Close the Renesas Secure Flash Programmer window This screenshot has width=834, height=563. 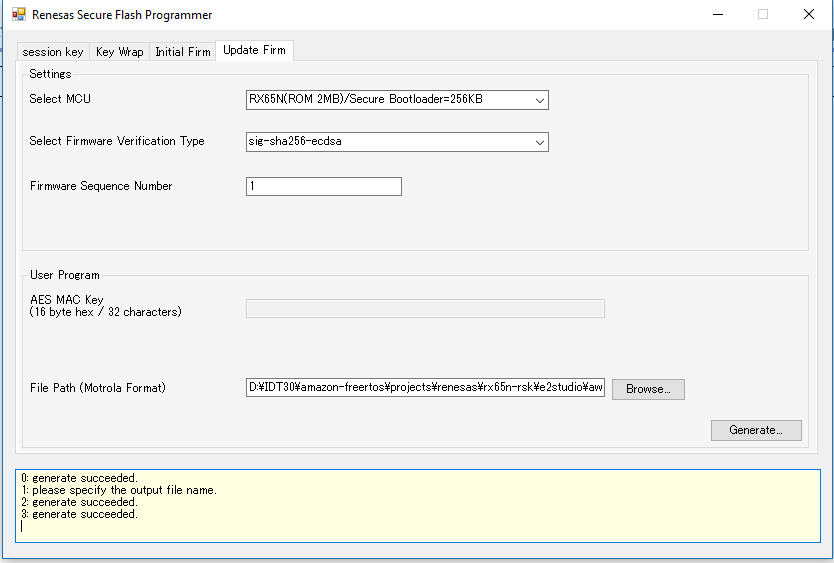[x=808, y=15]
